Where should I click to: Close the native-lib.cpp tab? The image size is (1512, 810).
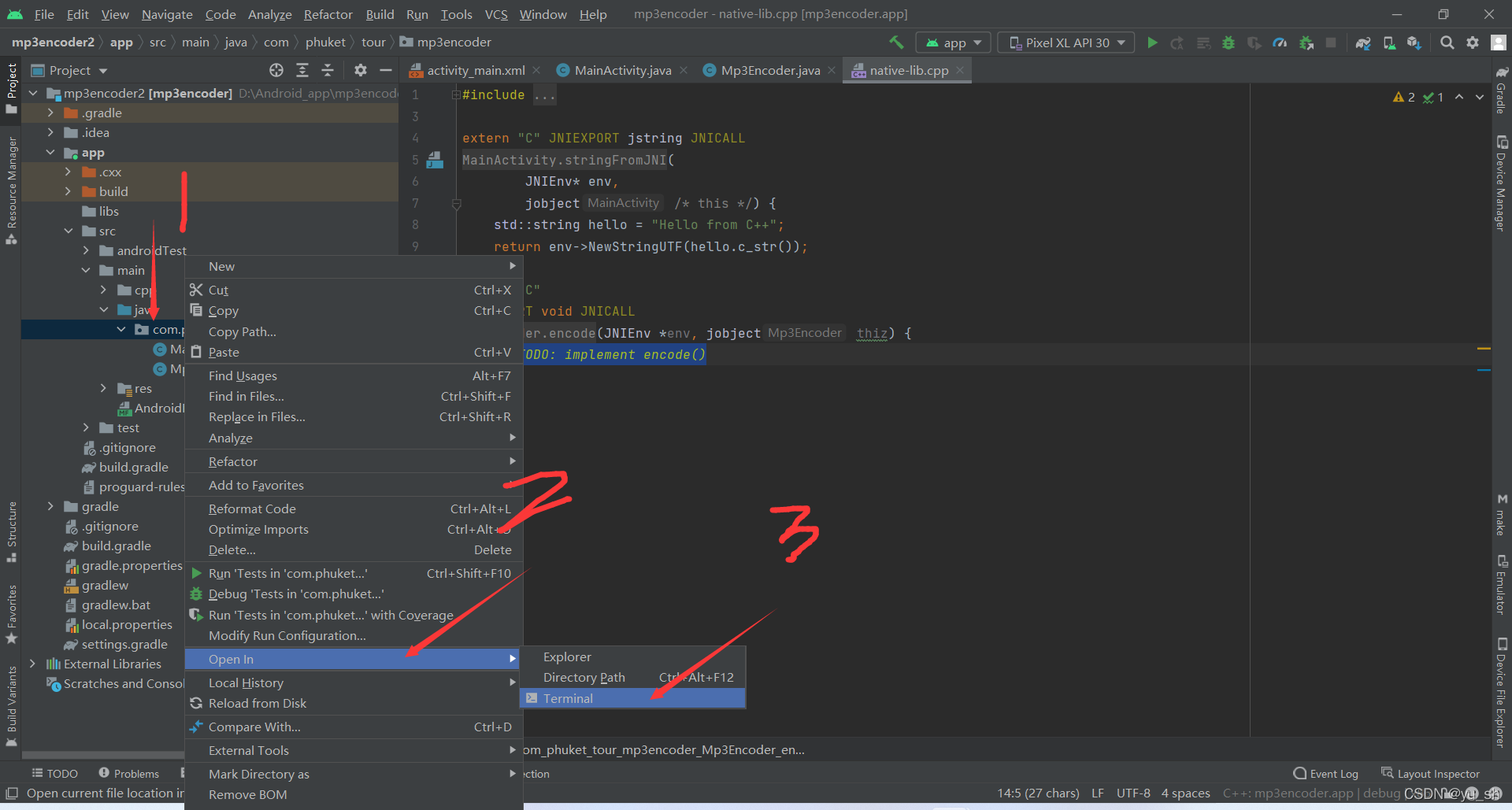point(960,70)
